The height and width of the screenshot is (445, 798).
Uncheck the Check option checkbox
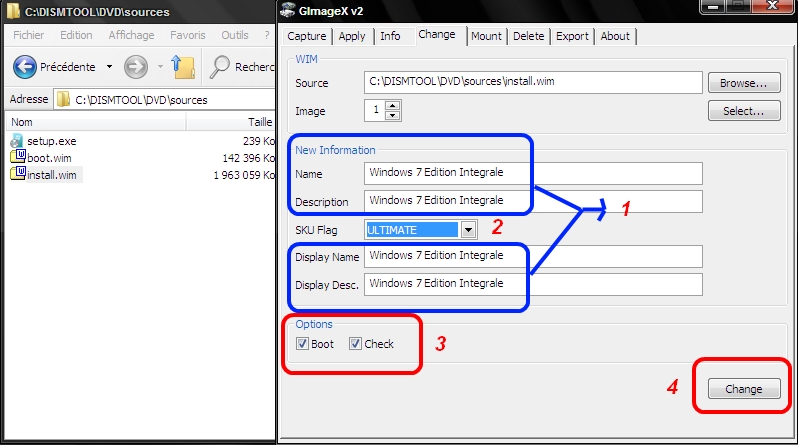pos(355,344)
